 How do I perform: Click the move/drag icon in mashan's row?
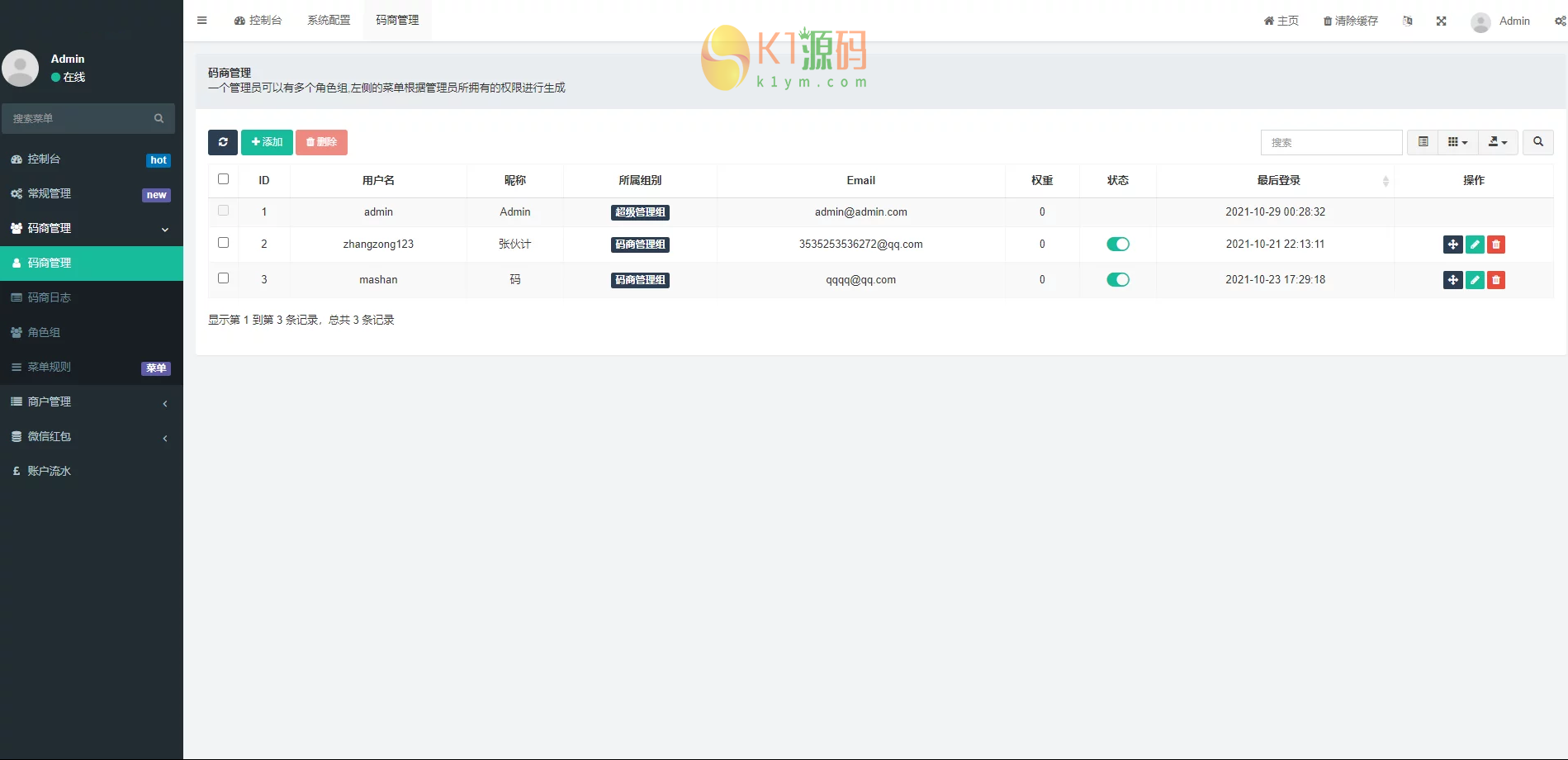(1453, 280)
